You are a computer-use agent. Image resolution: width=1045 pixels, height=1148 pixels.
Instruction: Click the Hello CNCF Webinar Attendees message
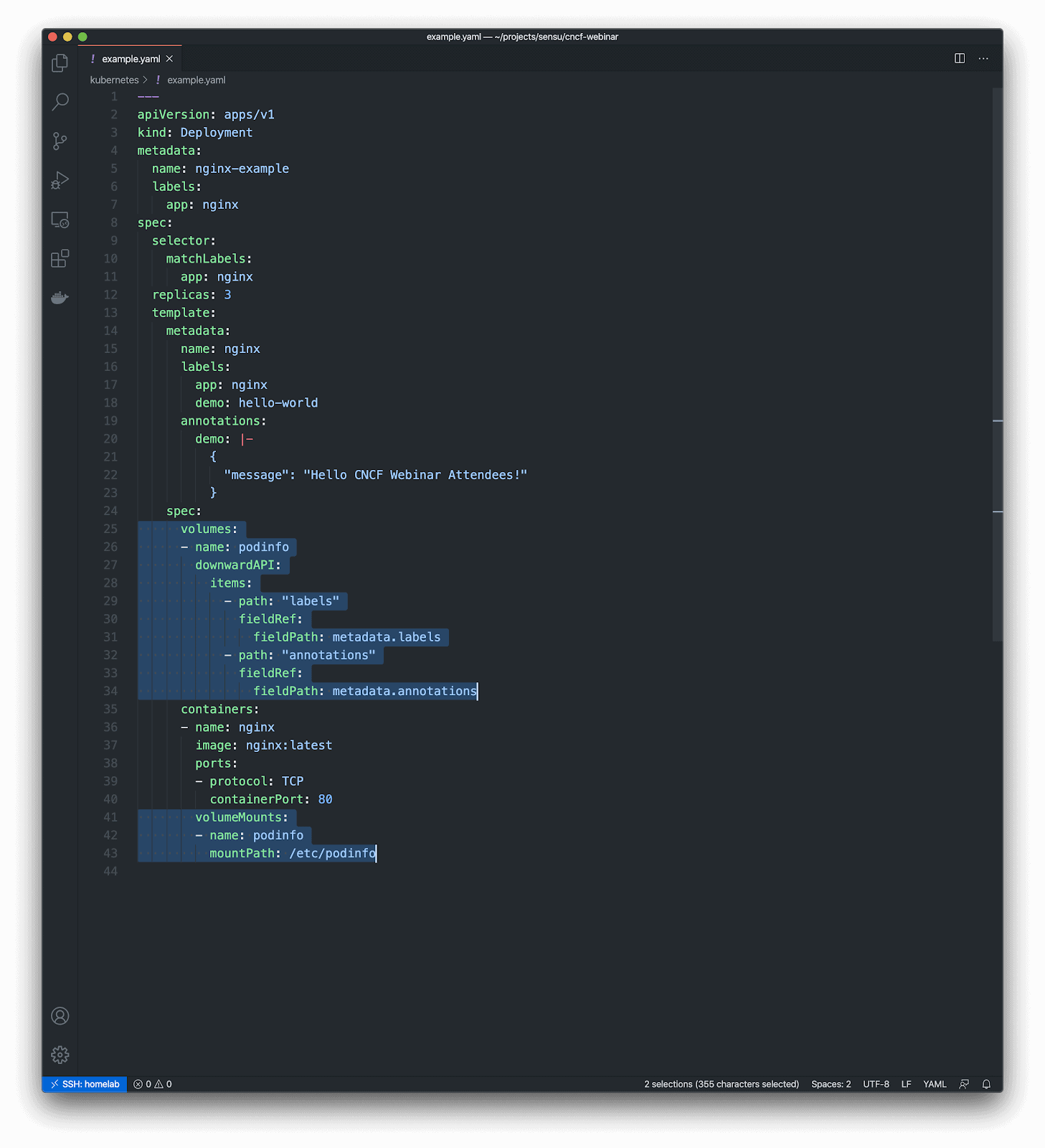coord(415,475)
